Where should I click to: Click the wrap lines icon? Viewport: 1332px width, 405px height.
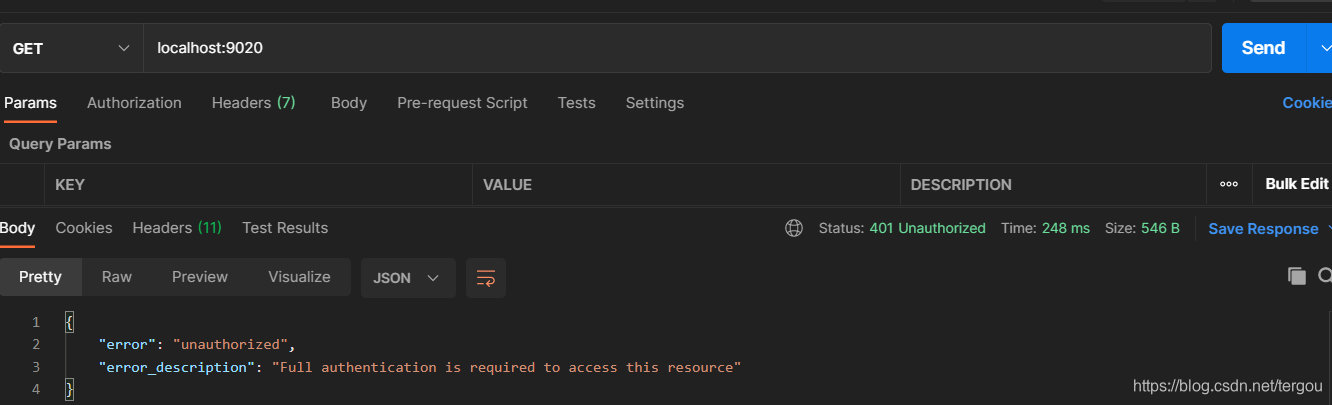[x=486, y=278]
